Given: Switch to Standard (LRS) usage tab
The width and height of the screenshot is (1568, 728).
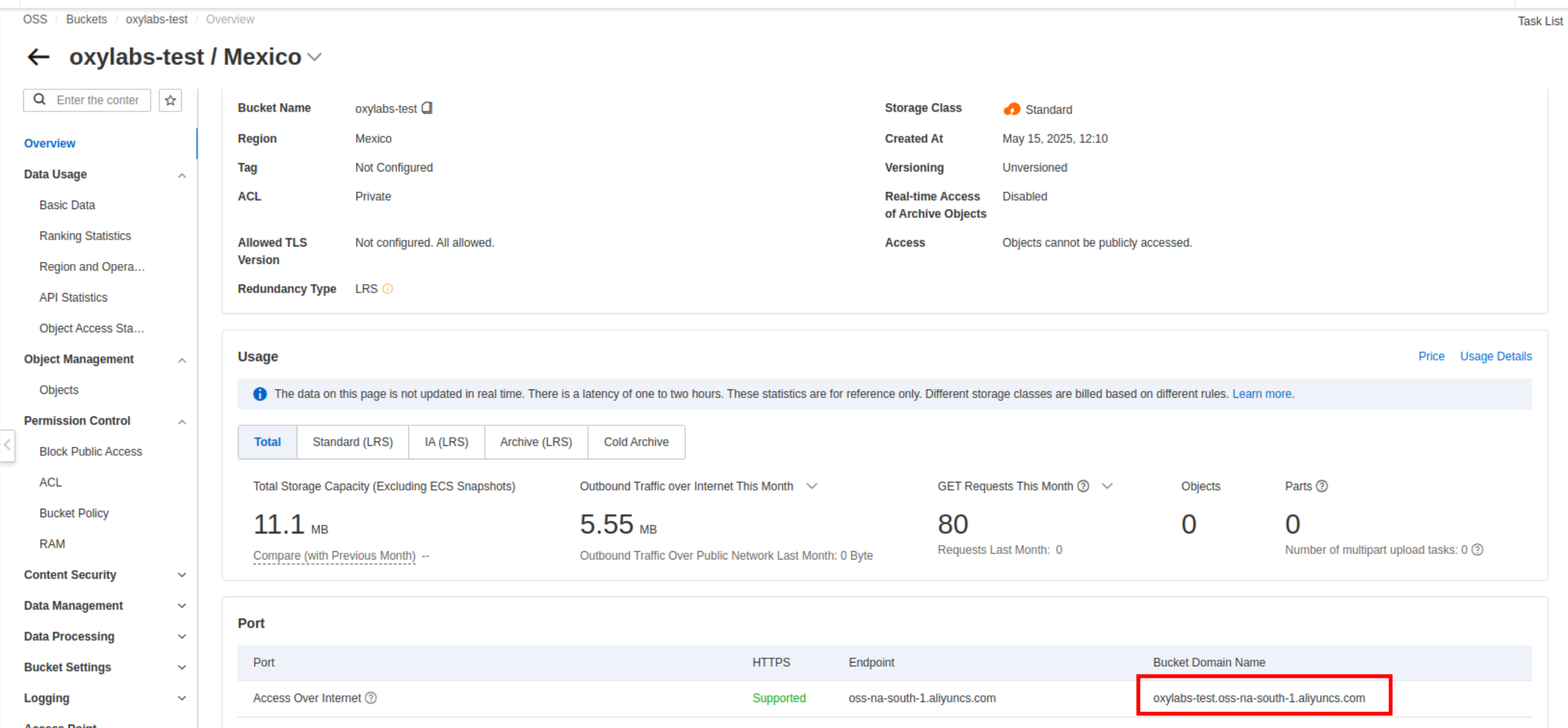Looking at the screenshot, I should pyautogui.click(x=352, y=442).
